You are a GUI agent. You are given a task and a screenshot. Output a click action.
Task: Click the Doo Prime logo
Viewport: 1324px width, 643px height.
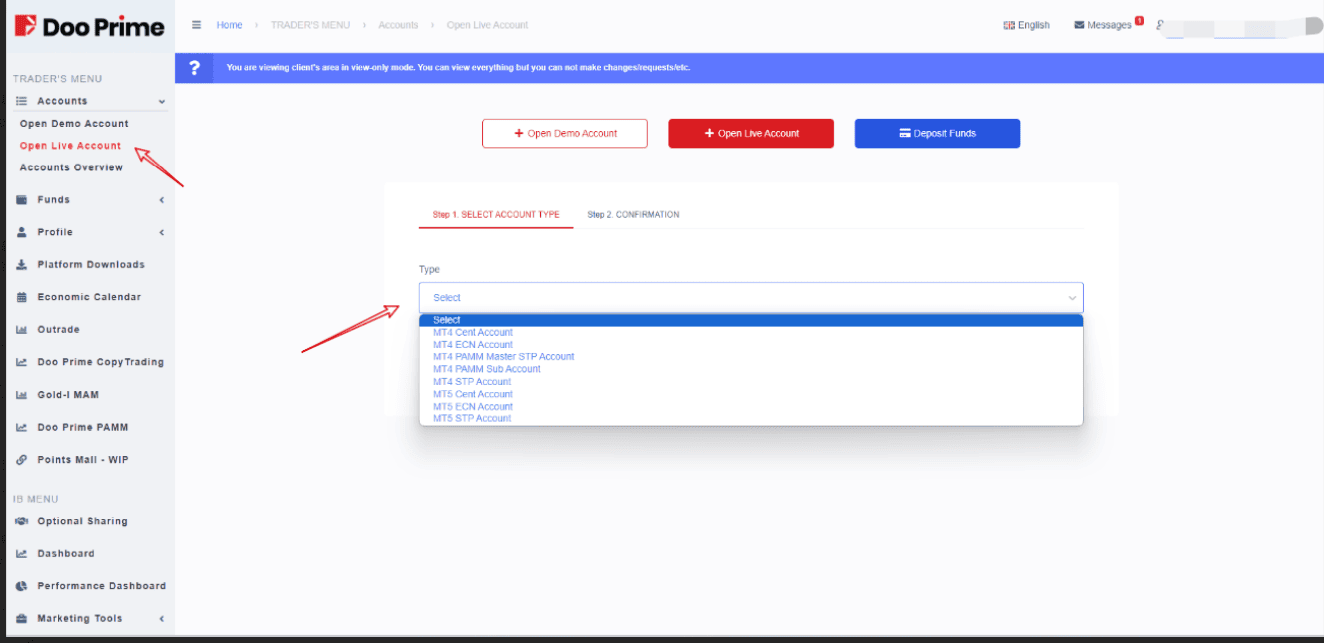click(x=89, y=27)
